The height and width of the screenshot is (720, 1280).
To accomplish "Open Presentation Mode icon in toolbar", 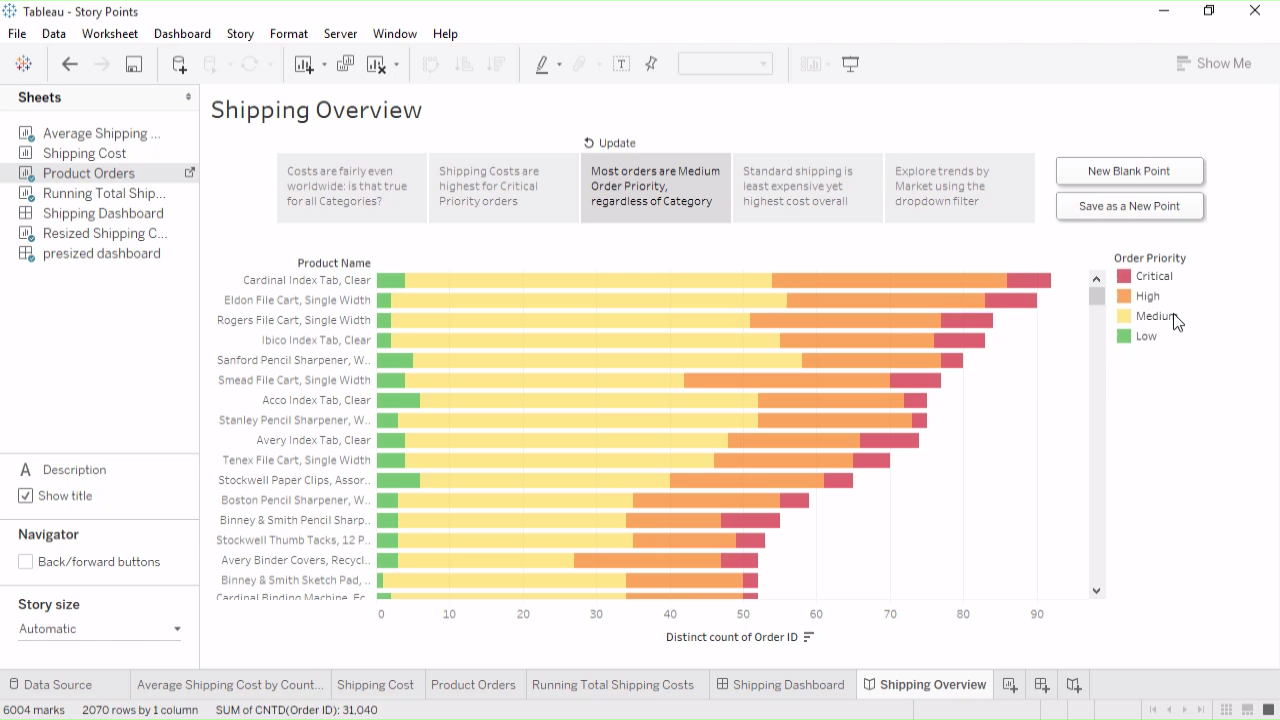I will (x=851, y=64).
